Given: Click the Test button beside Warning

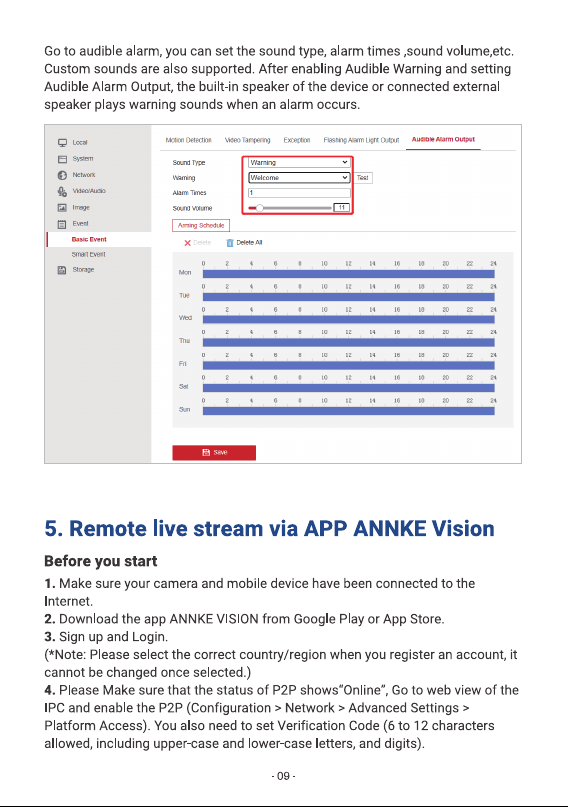Looking at the screenshot, I should (x=363, y=178).
